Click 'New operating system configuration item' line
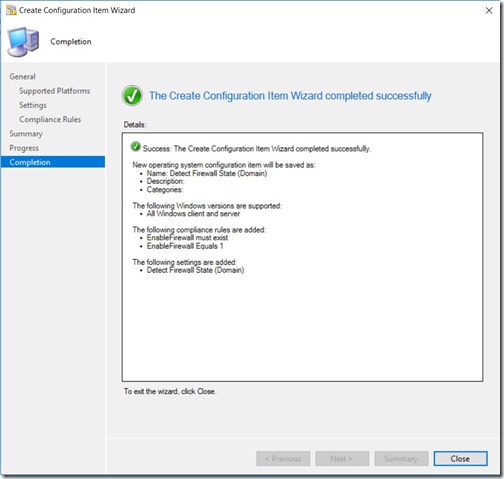 224,165
